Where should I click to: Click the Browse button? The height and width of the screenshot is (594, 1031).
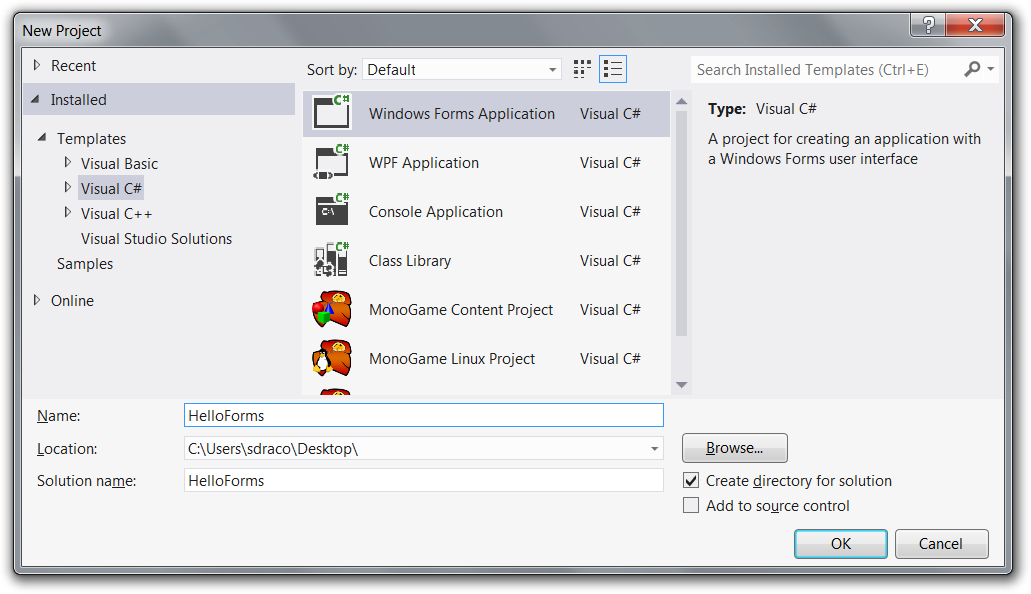[734, 448]
